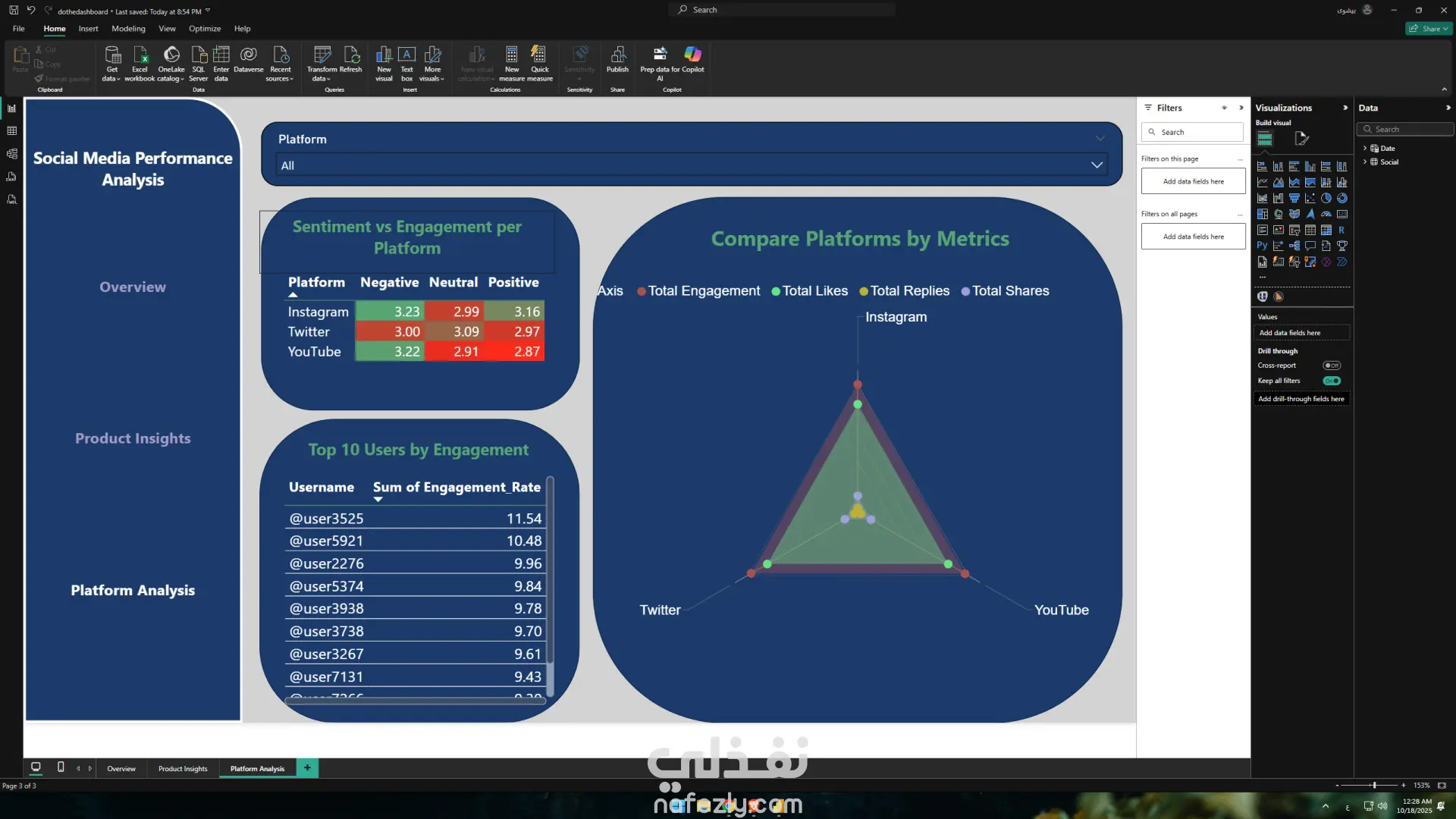Viewport: 1456px width, 819px height.
Task: Select the Pie chart visual icon
Action: pyautogui.click(x=1326, y=198)
